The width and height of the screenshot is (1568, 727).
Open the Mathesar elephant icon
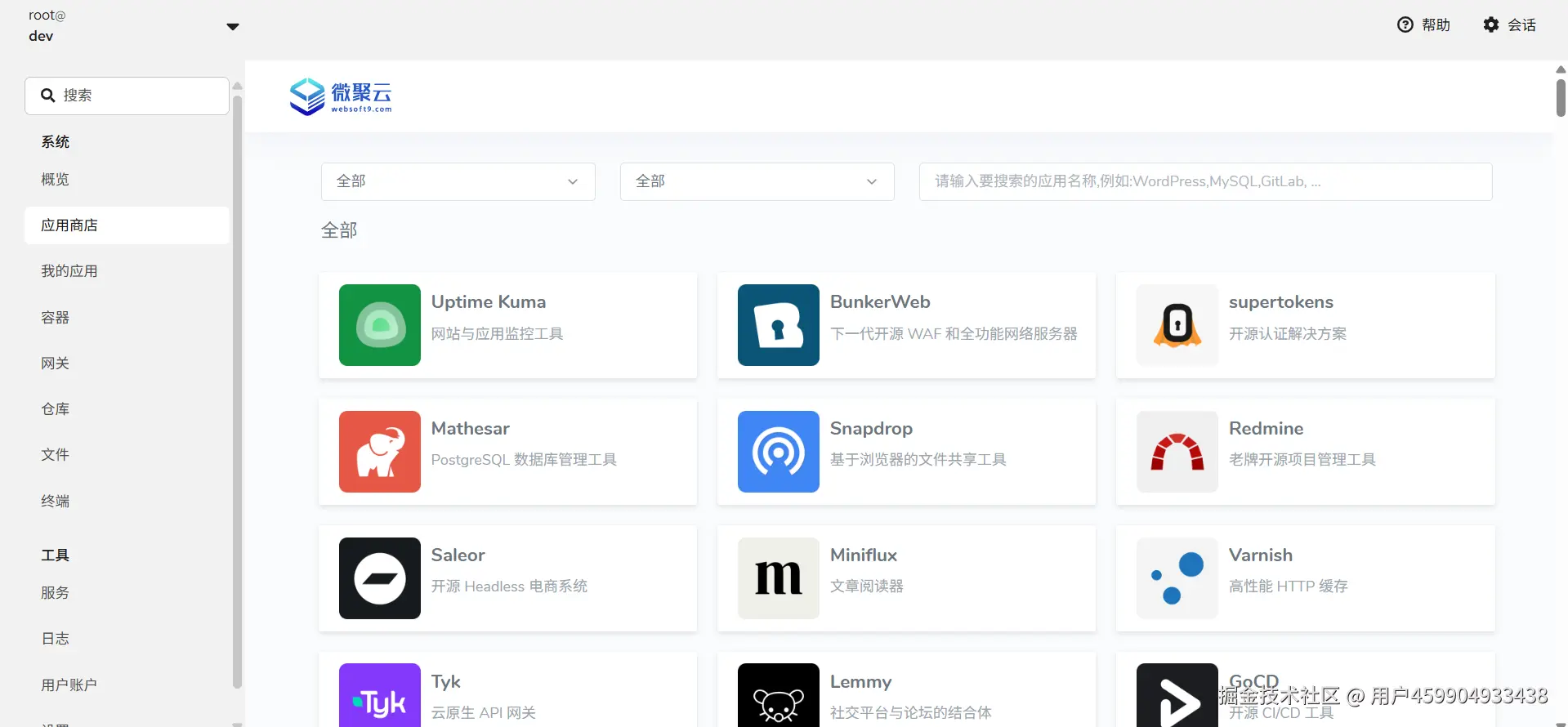(380, 452)
